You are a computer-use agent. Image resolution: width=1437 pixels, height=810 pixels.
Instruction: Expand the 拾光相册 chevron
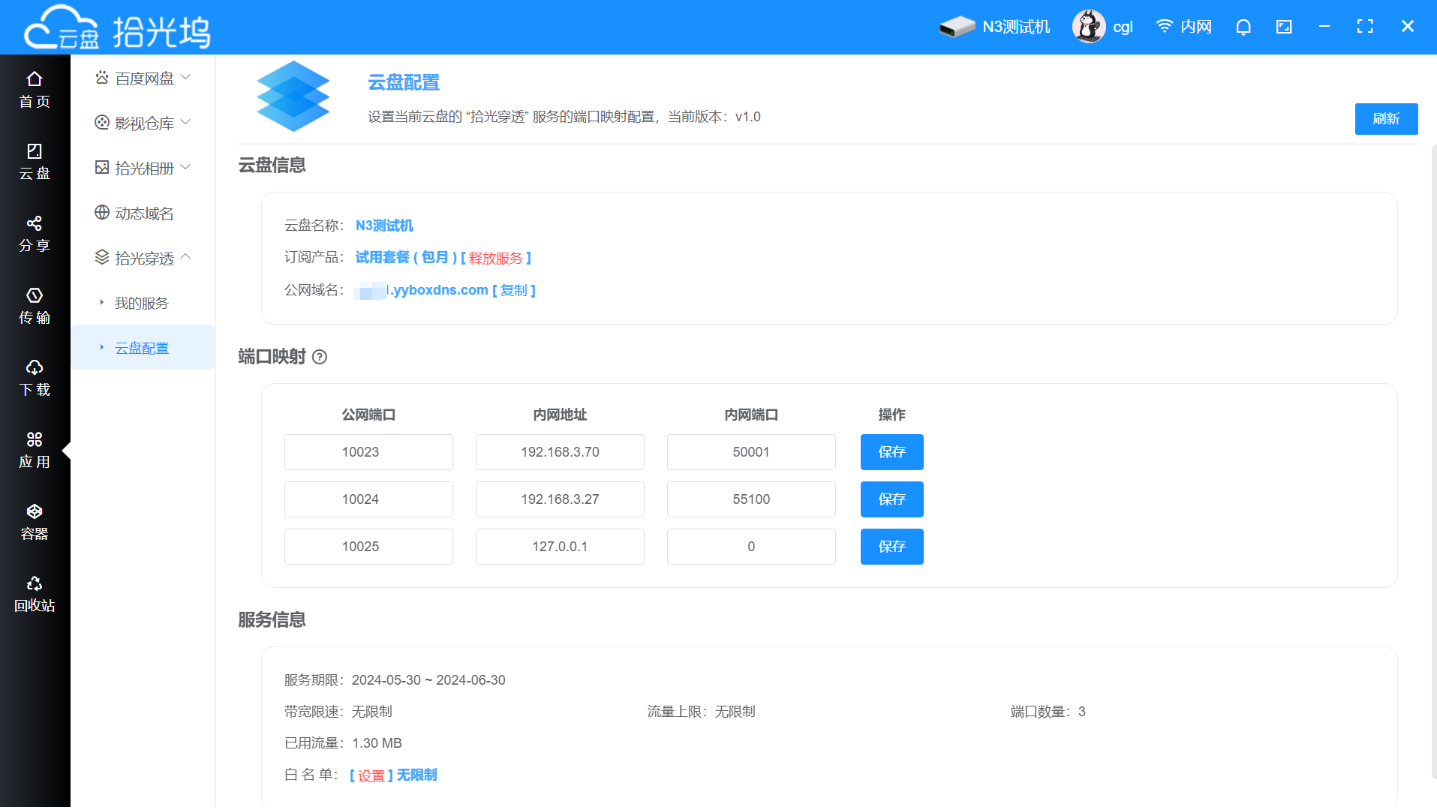[185, 167]
